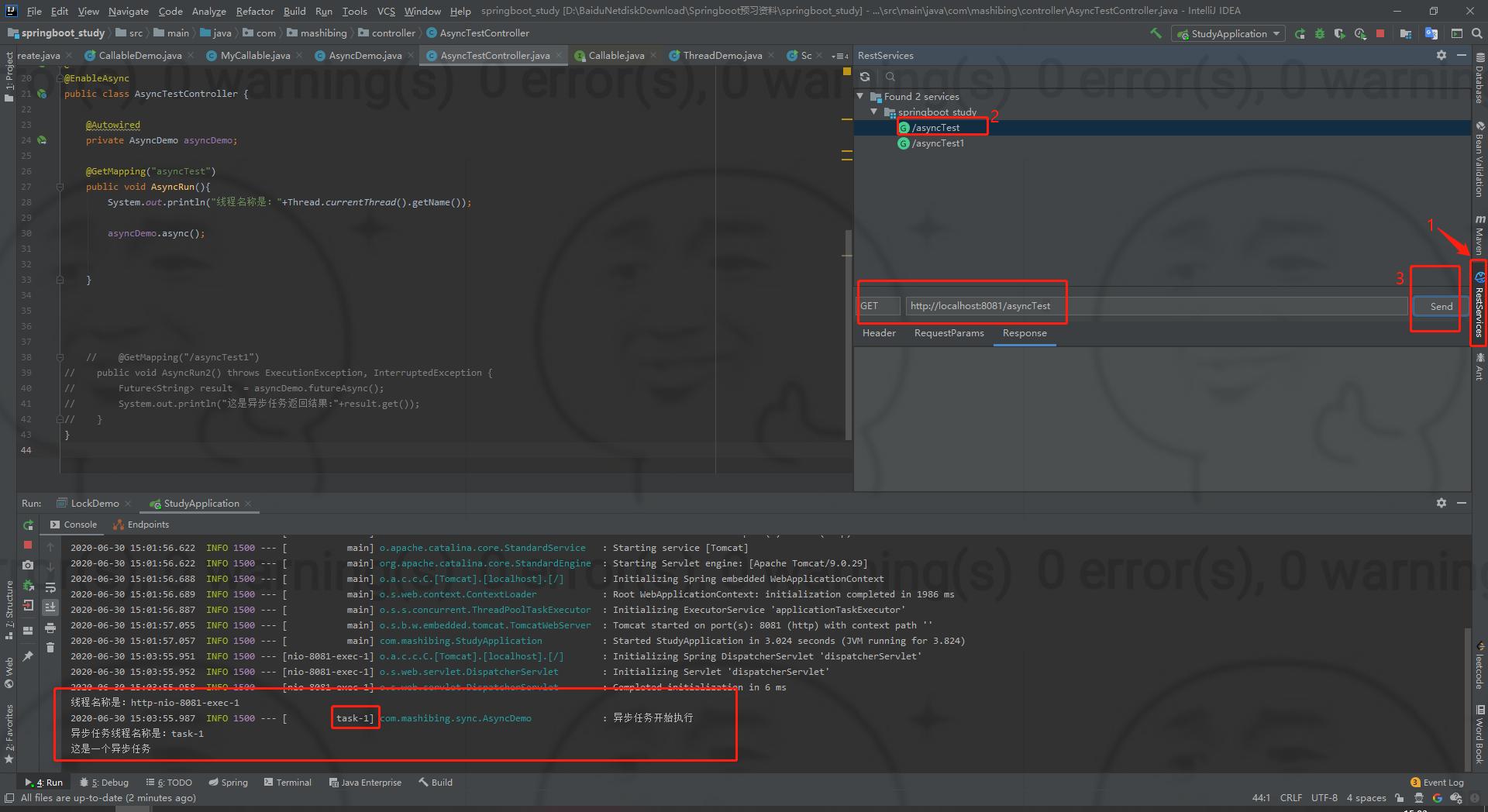This screenshot has height=812, width=1488.
Task: Click the fold end marker at line 42
Action: pos(60,419)
